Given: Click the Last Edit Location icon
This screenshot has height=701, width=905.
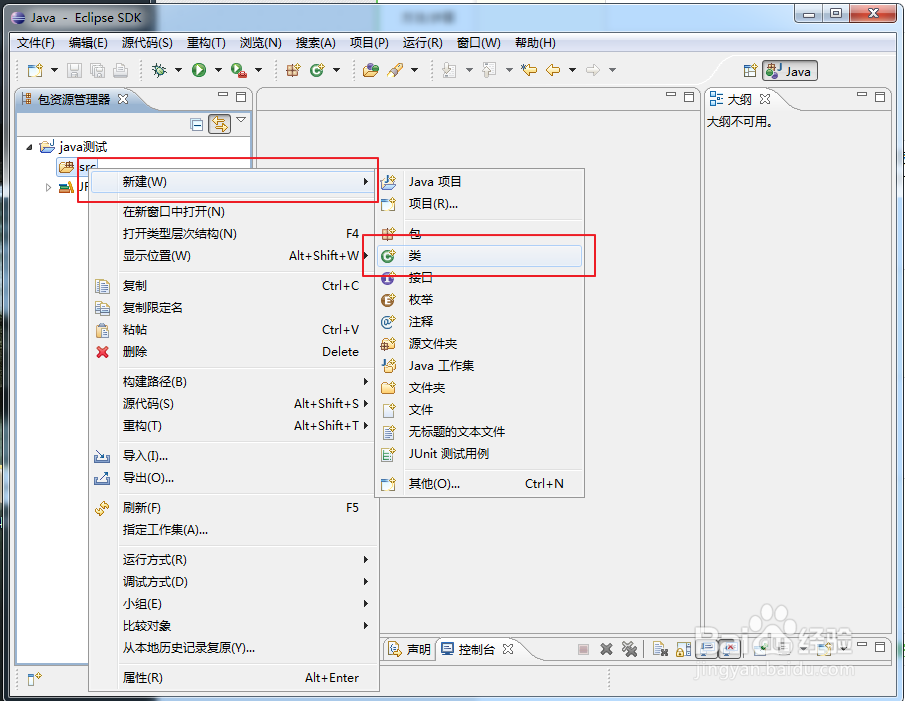Looking at the screenshot, I should tap(529, 70).
